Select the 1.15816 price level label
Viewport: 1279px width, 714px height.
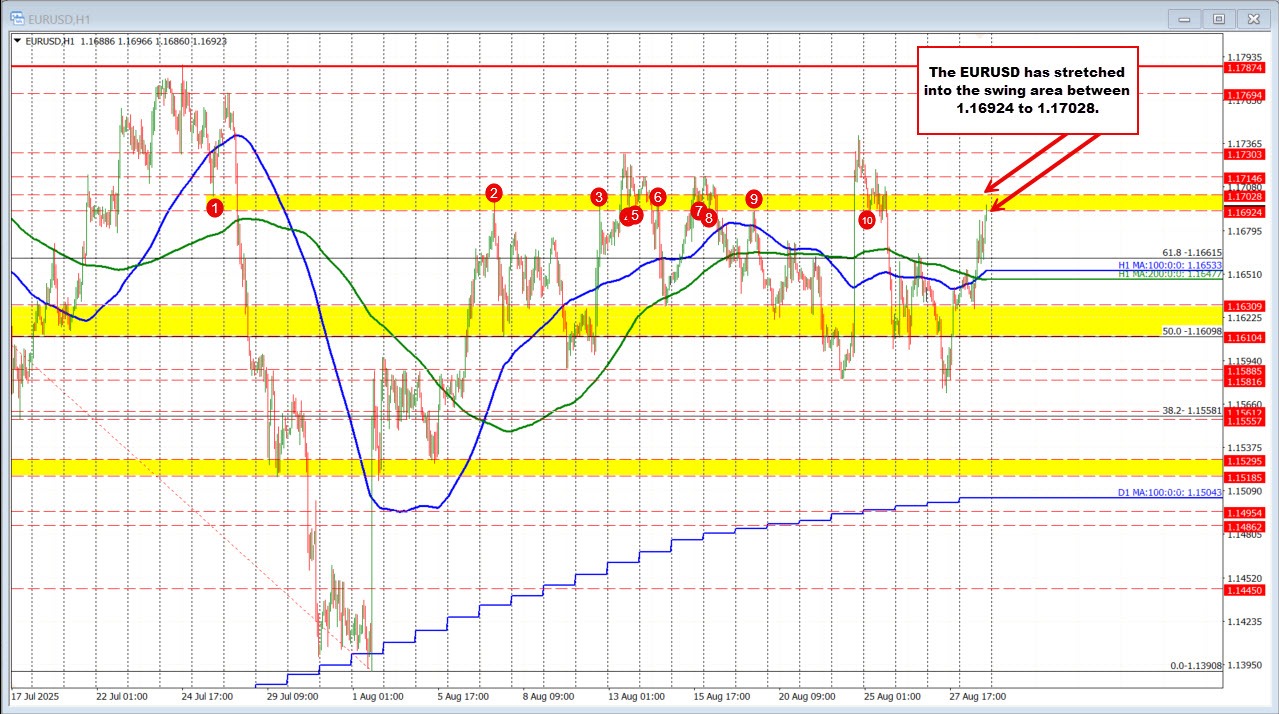[x=1244, y=381]
